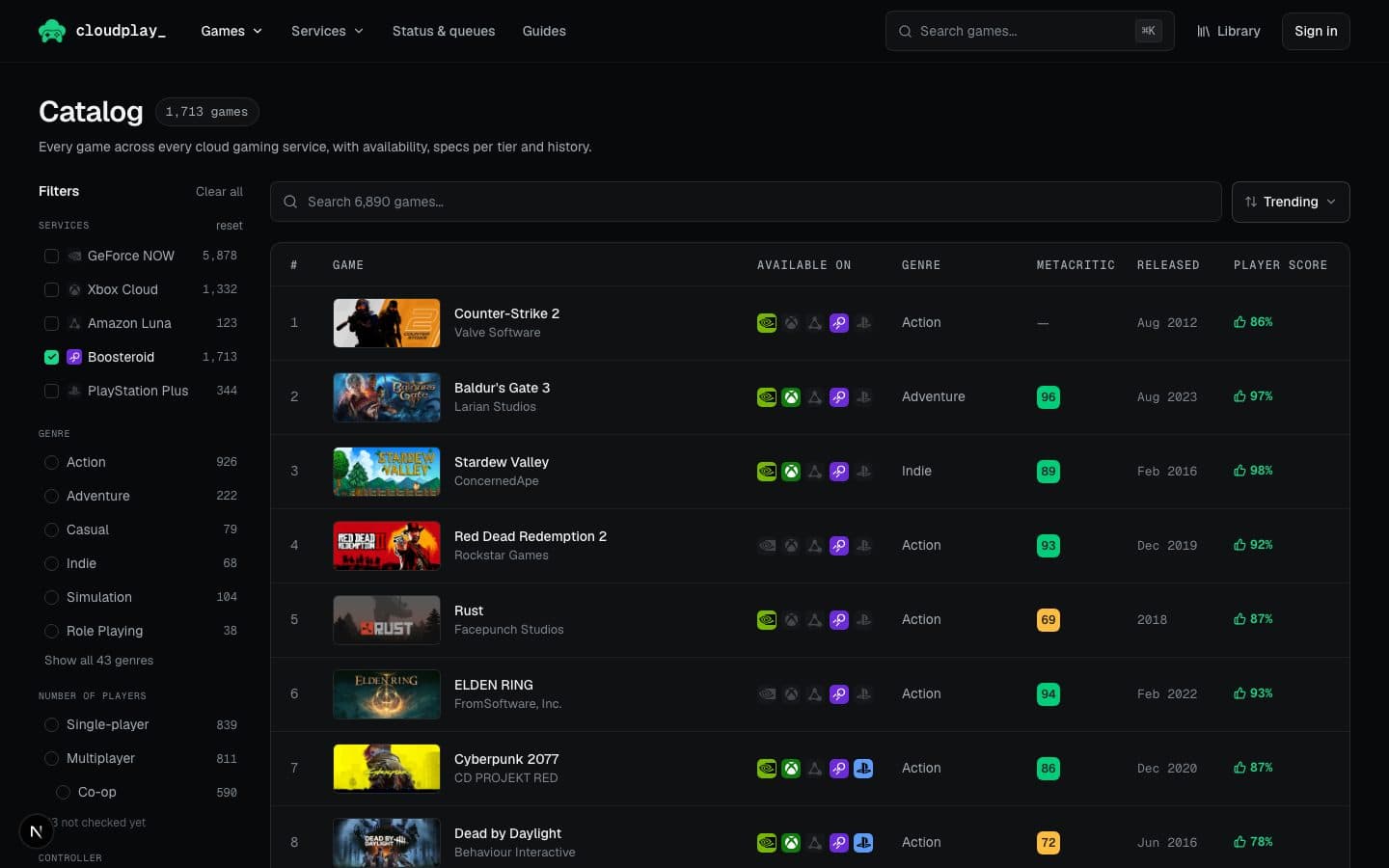Uncheck the Boosteroid service filter
Image resolution: width=1389 pixels, height=868 pixels.
(52, 357)
